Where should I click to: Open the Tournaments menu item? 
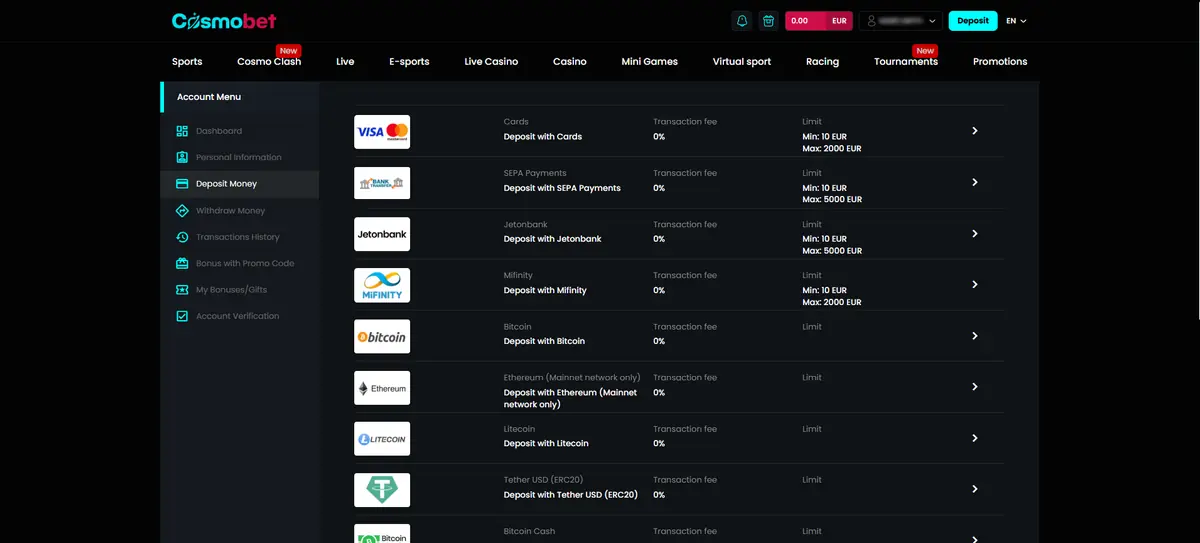click(906, 62)
